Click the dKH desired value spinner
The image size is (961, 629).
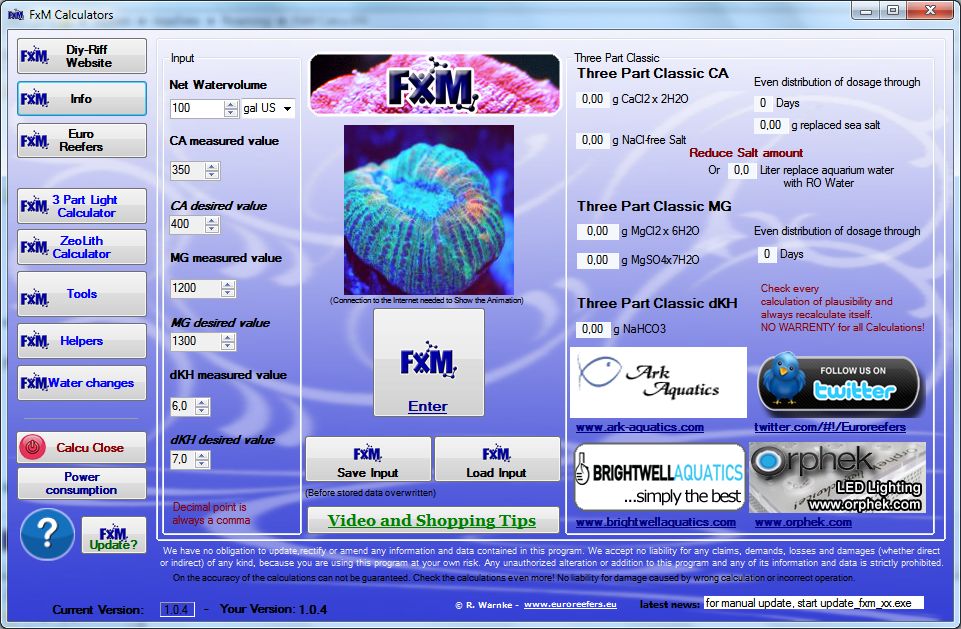[202, 460]
